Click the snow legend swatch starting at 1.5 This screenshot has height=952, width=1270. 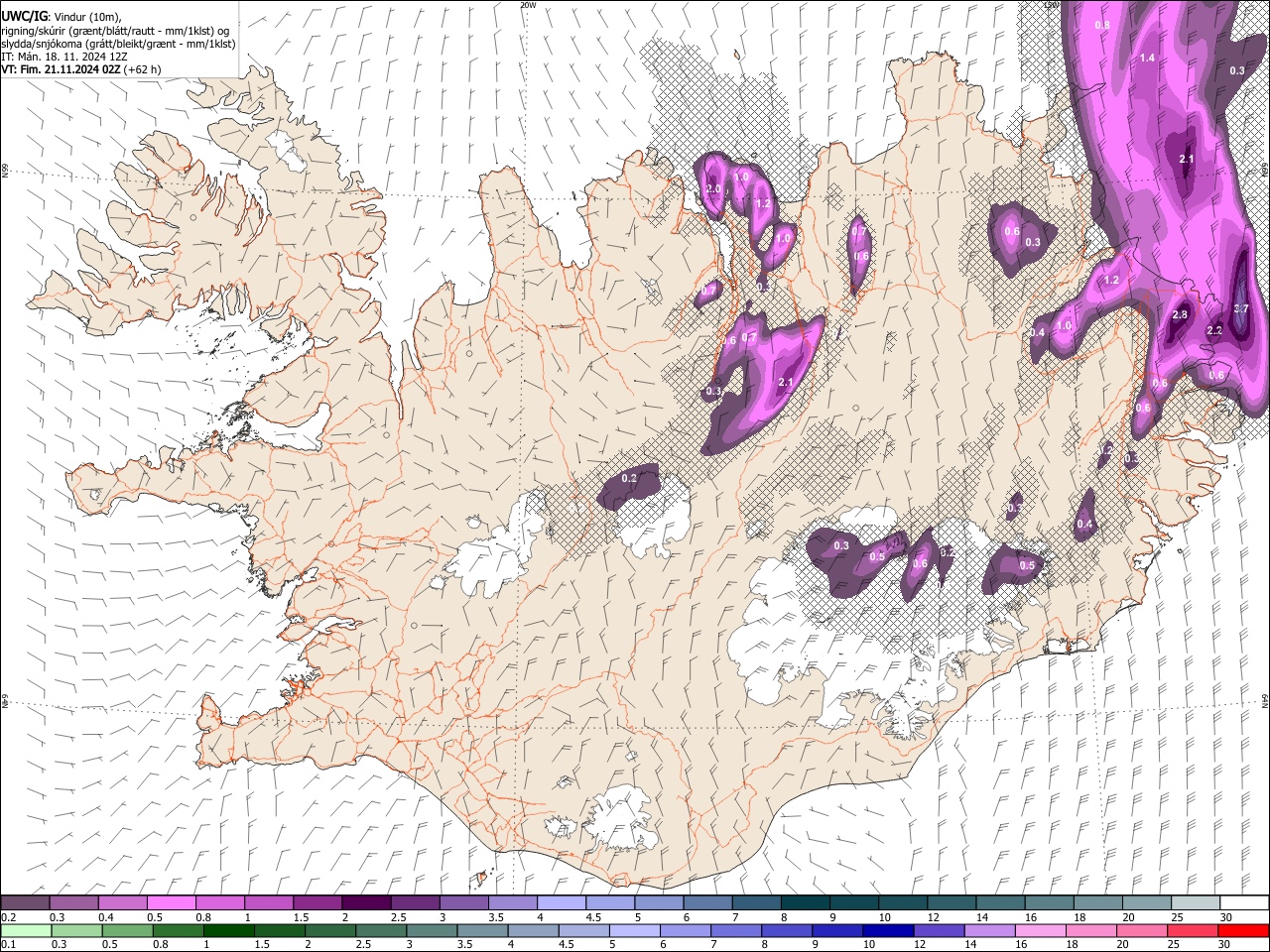(x=317, y=902)
